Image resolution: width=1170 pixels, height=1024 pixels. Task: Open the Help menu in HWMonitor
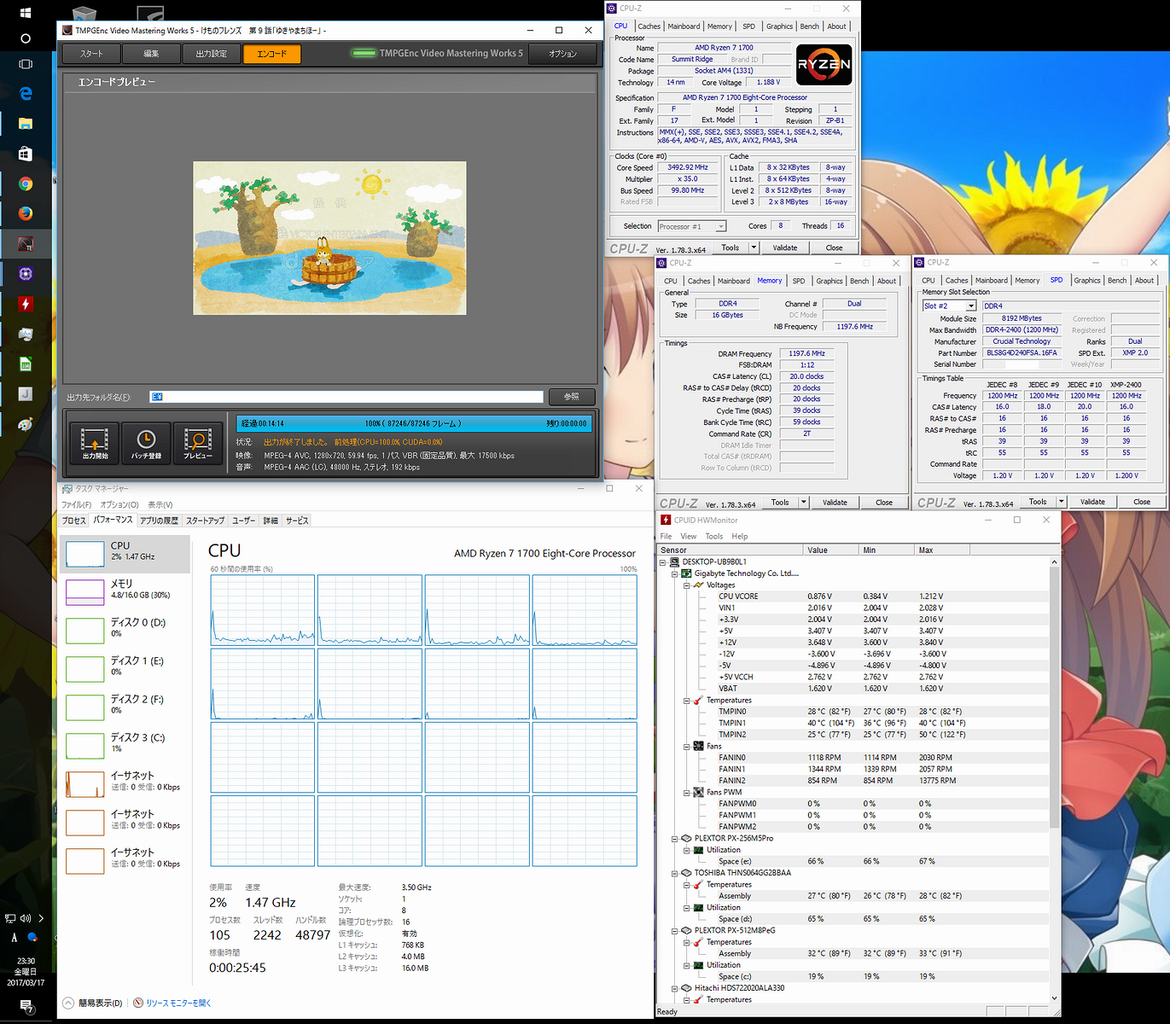[739, 536]
